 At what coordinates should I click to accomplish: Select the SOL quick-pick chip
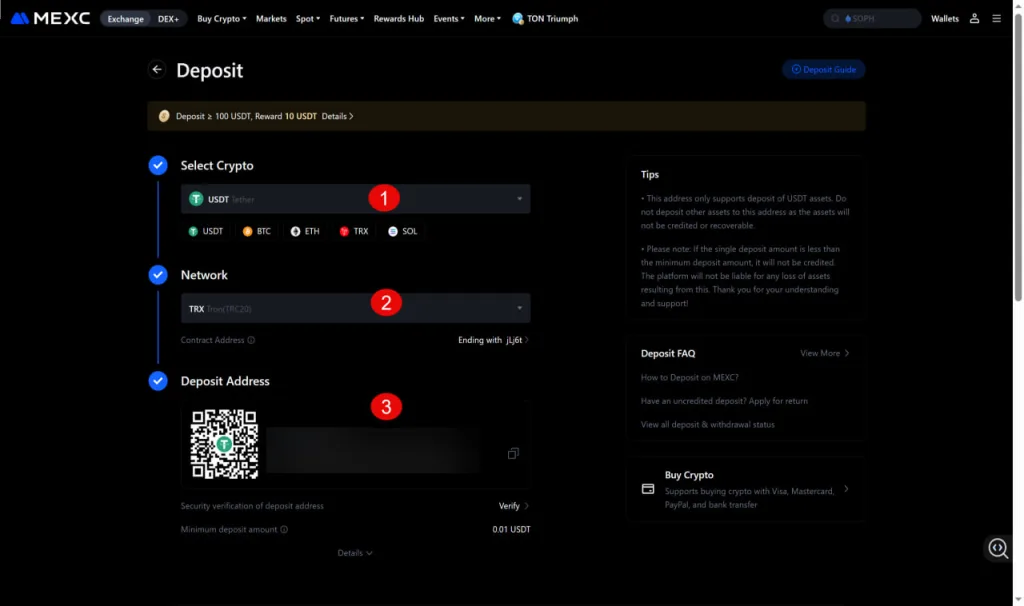[x=403, y=231]
